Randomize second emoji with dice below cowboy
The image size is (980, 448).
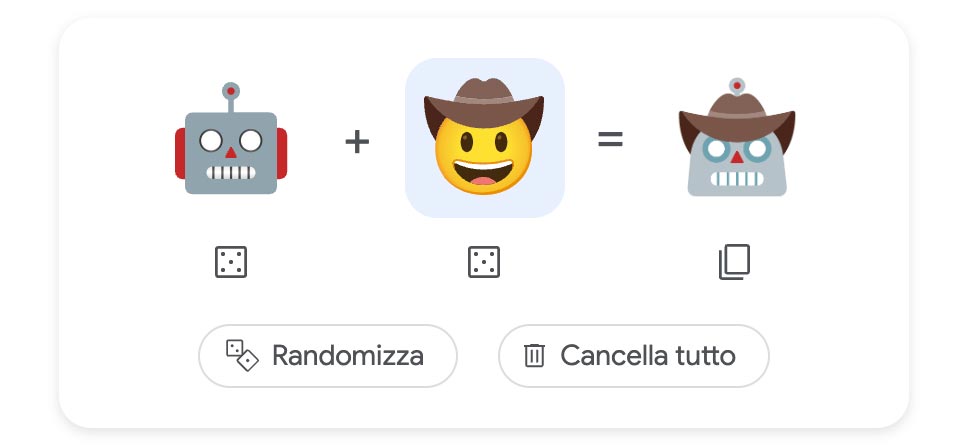[x=484, y=262]
